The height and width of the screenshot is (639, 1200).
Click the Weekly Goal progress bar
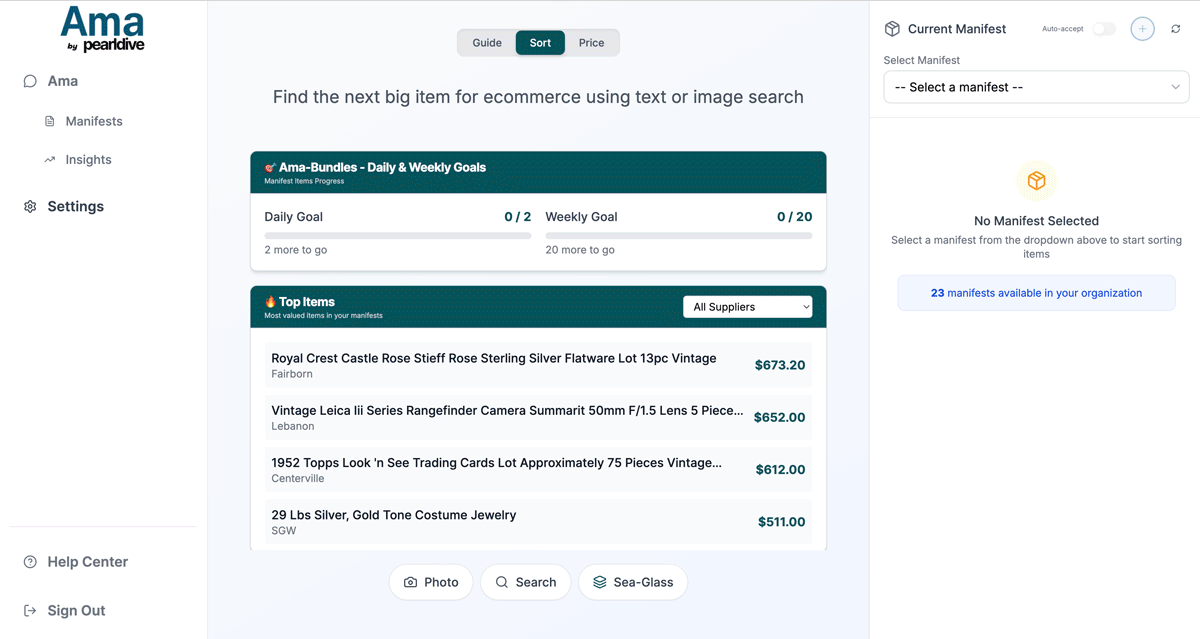point(679,236)
